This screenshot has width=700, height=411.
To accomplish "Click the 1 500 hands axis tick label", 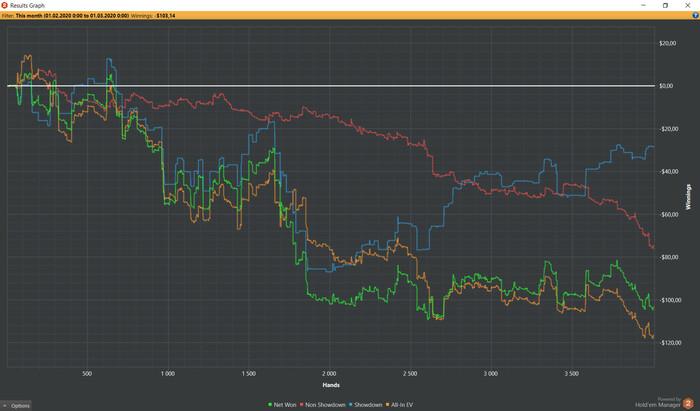I will [249, 374].
